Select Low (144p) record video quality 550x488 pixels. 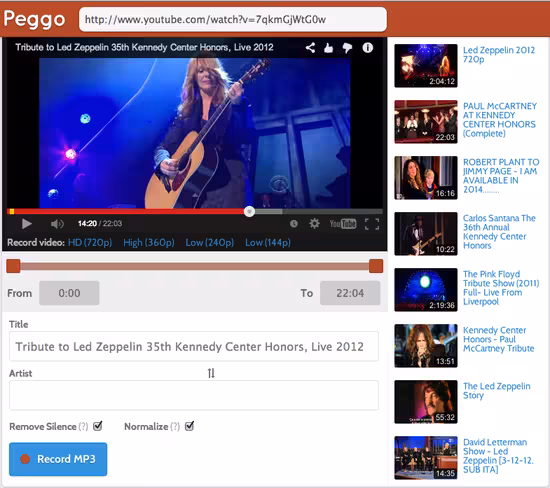click(x=268, y=243)
